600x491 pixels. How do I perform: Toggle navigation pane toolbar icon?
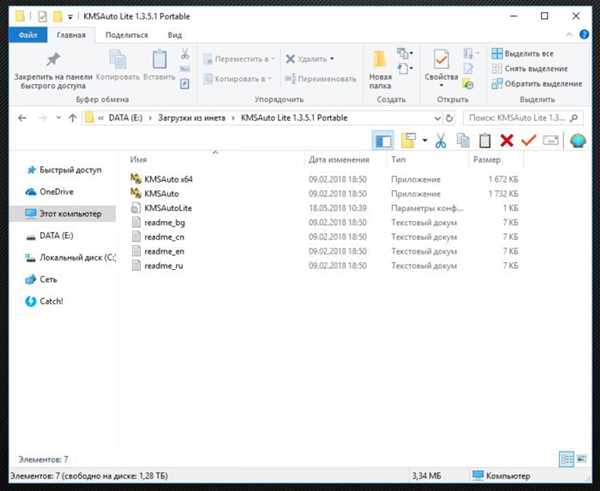383,141
